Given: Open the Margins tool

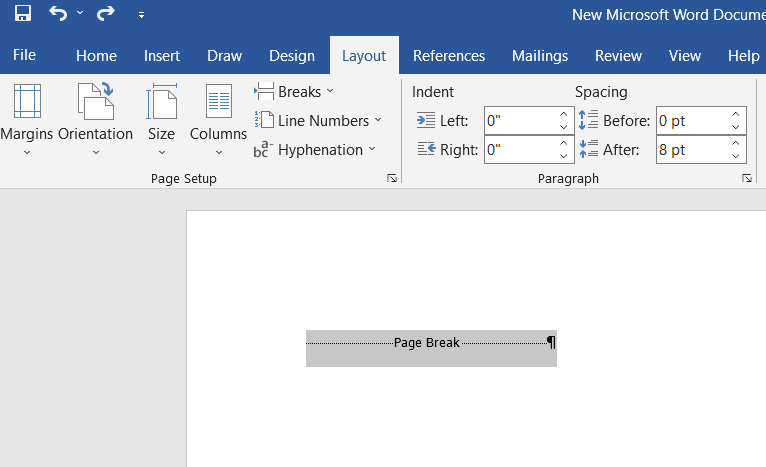Looking at the screenshot, I should click(x=26, y=120).
